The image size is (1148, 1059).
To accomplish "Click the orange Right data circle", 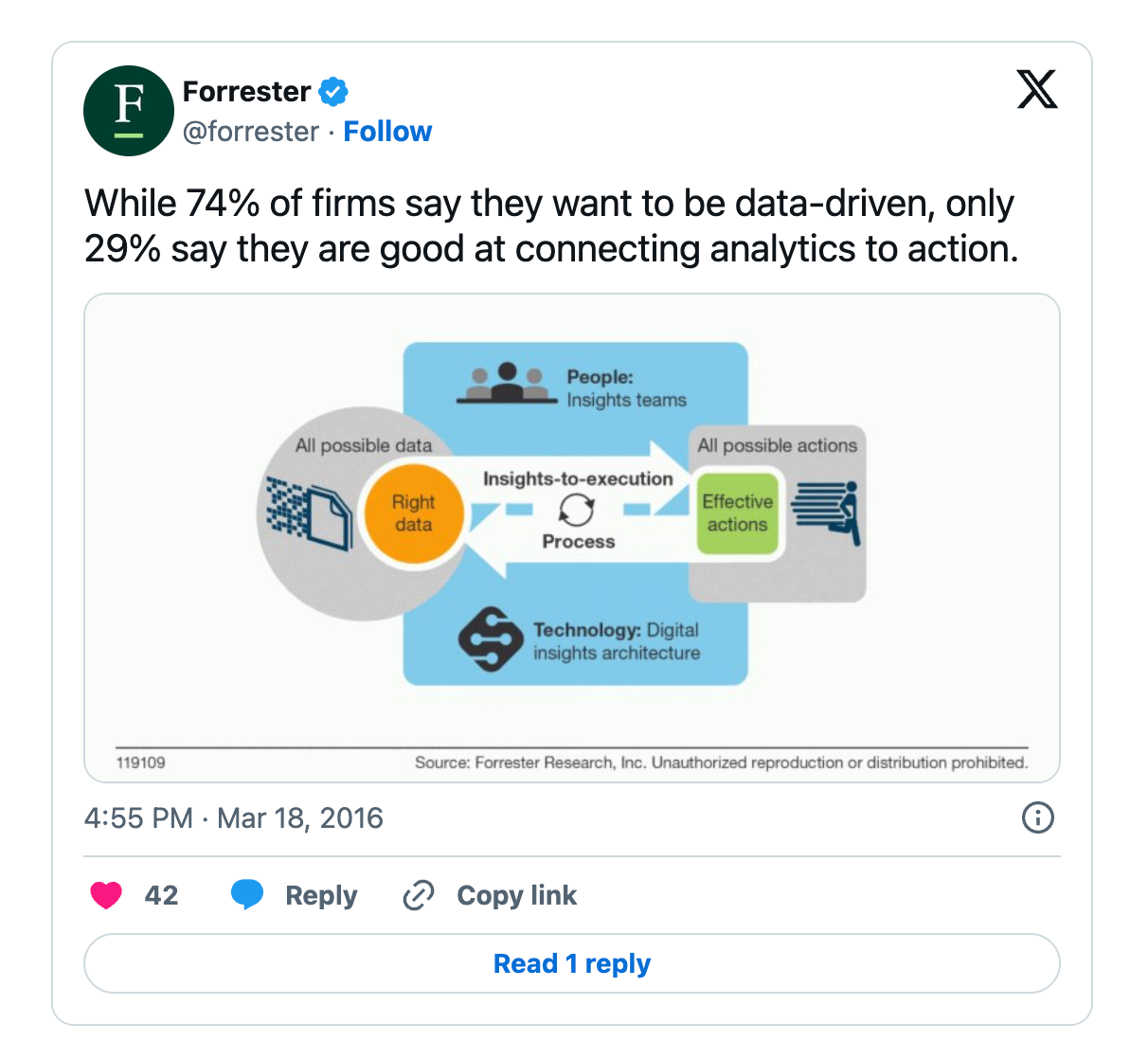I will pyautogui.click(x=413, y=513).
